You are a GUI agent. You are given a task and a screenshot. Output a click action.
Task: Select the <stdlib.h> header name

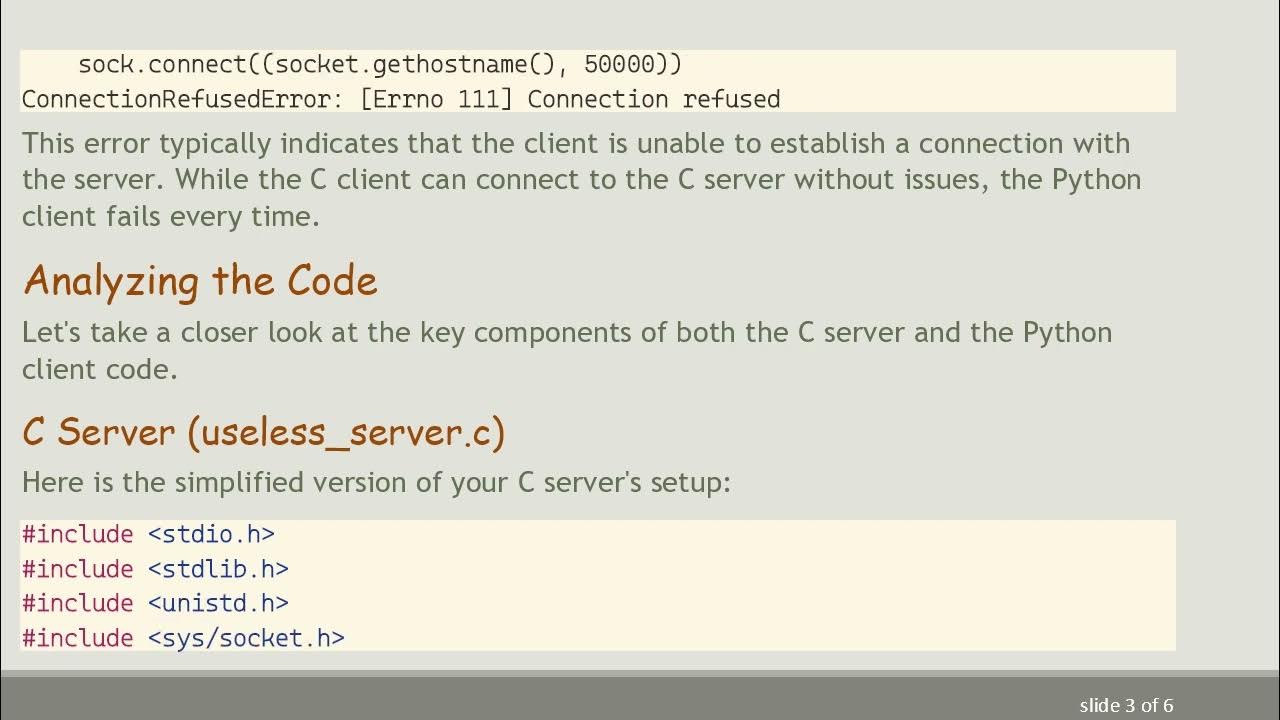(218, 569)
